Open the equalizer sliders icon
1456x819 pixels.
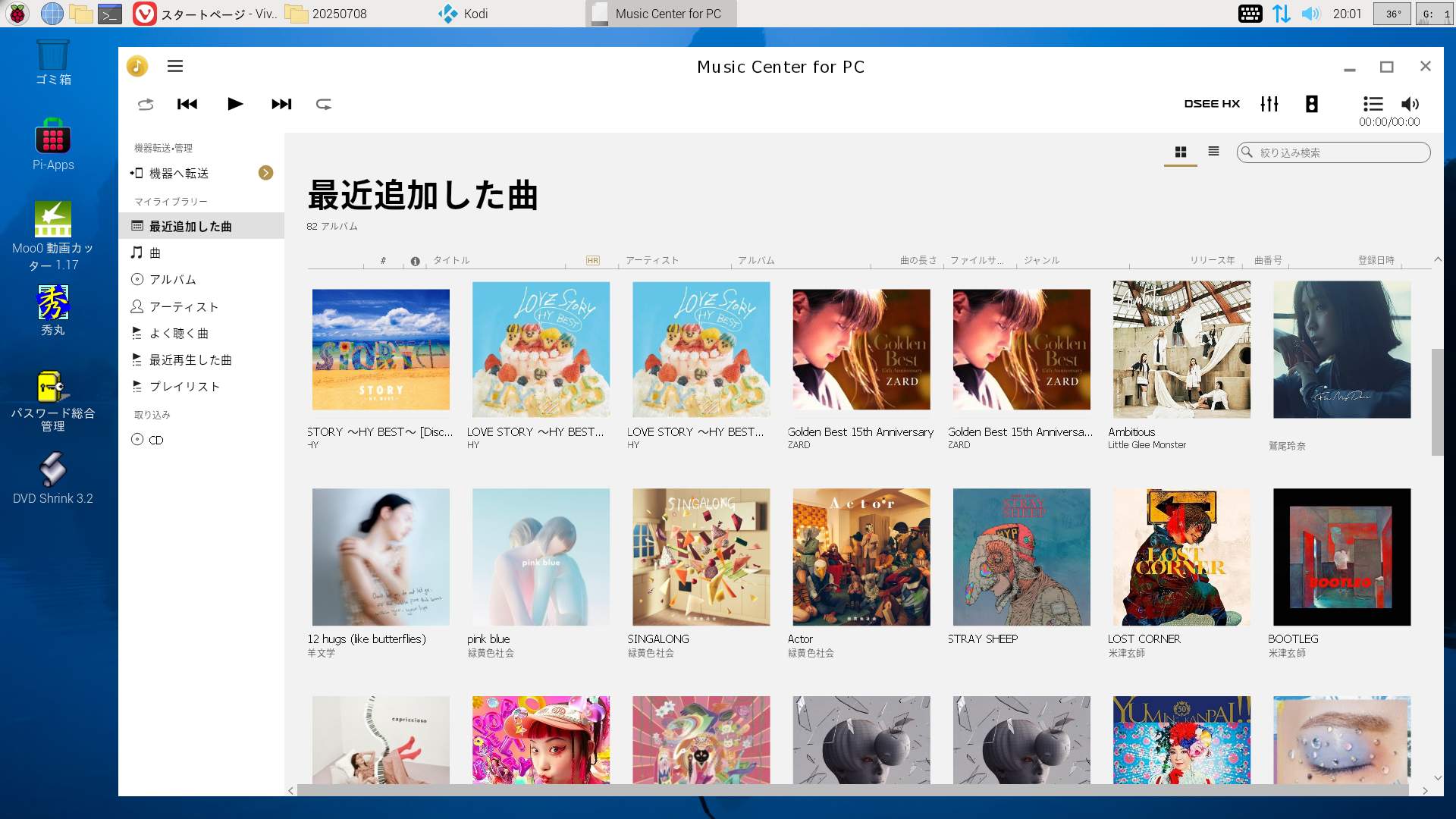click(1269, 104)
